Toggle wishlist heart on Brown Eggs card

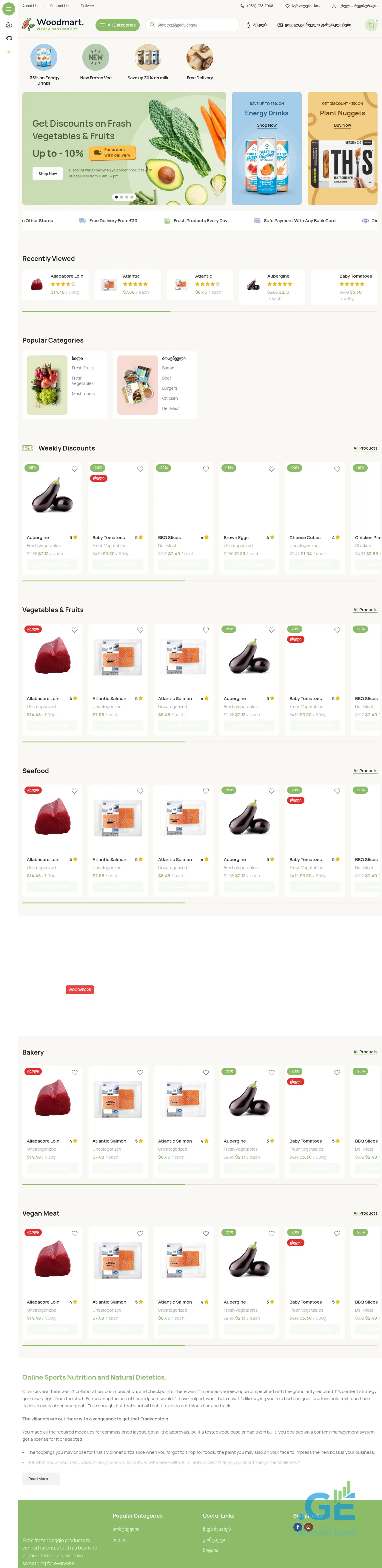tap(272, 469)
